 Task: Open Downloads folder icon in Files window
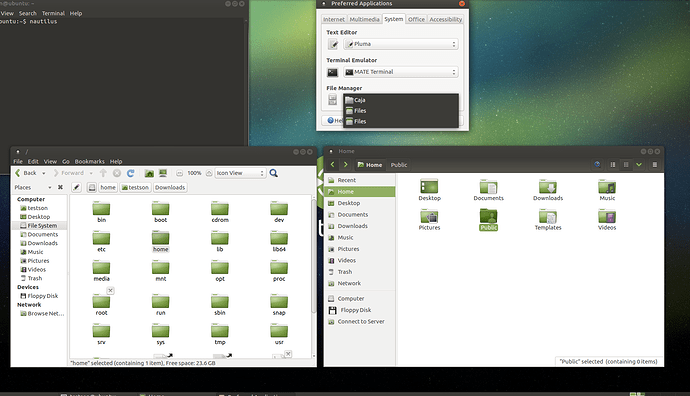[x=548, y=190]
